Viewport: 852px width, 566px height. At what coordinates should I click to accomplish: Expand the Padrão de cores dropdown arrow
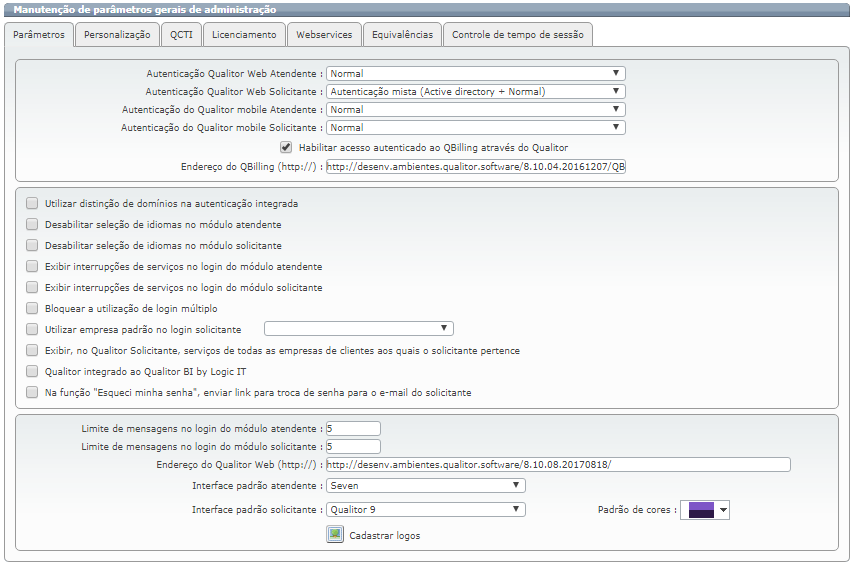coord(723,510)
